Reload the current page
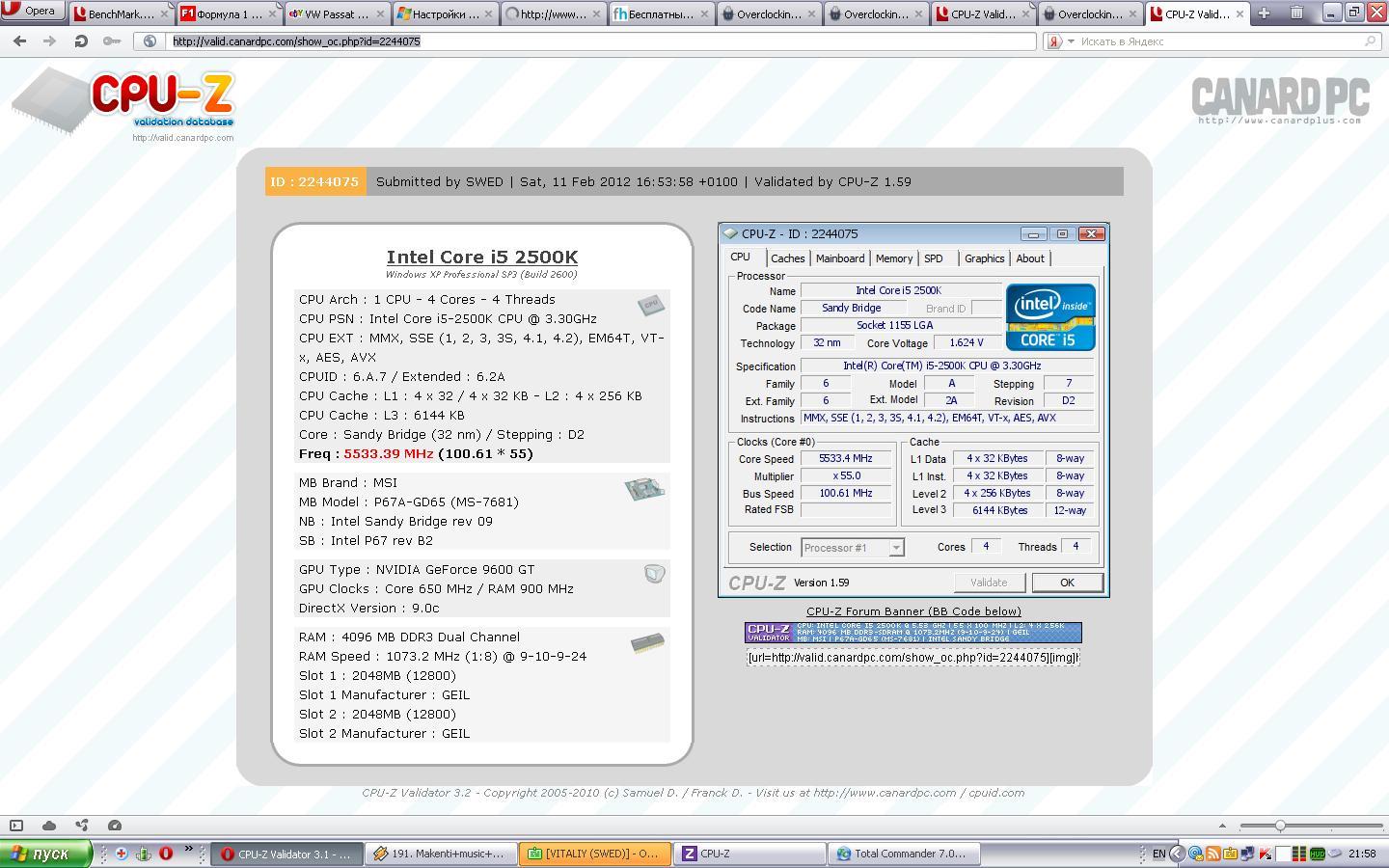Image resolution: width=1389 pixels, height=868 pixels. 81,41
